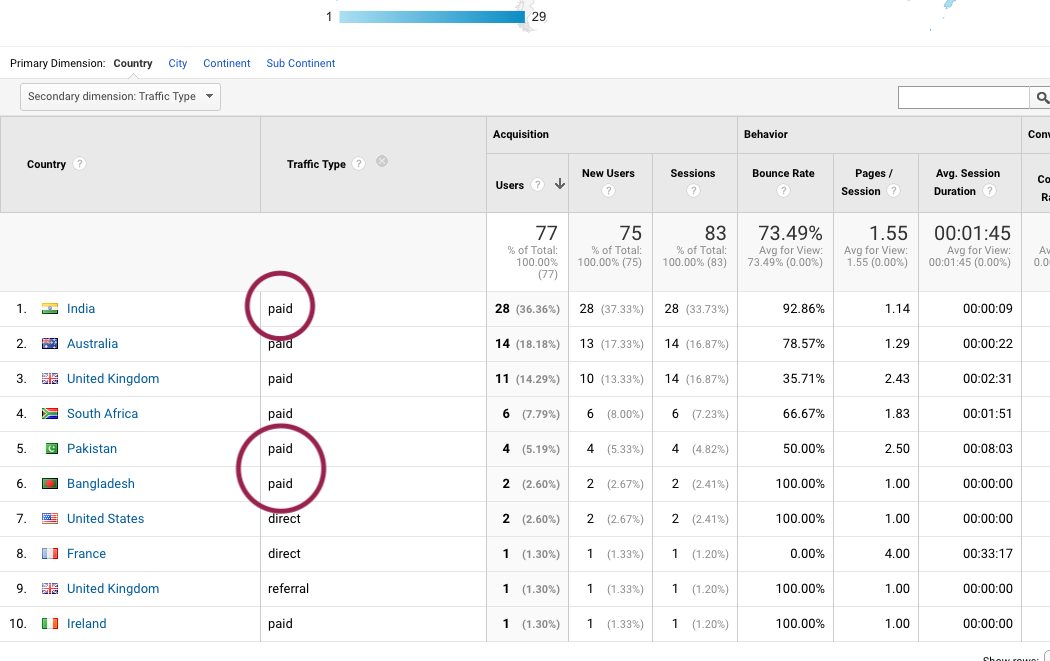Click the South Africa flag icon

[x=50, y=414]
